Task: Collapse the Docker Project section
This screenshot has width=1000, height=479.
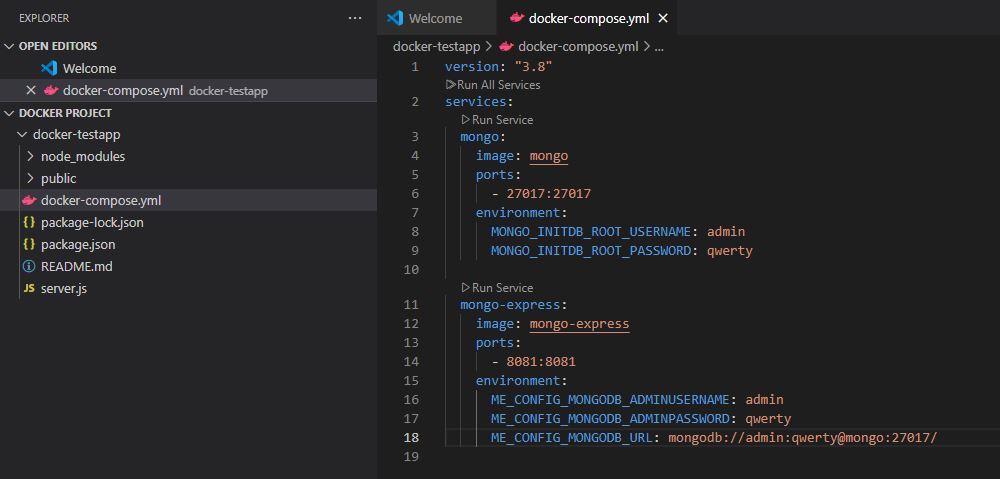Action: click(10, 113)
